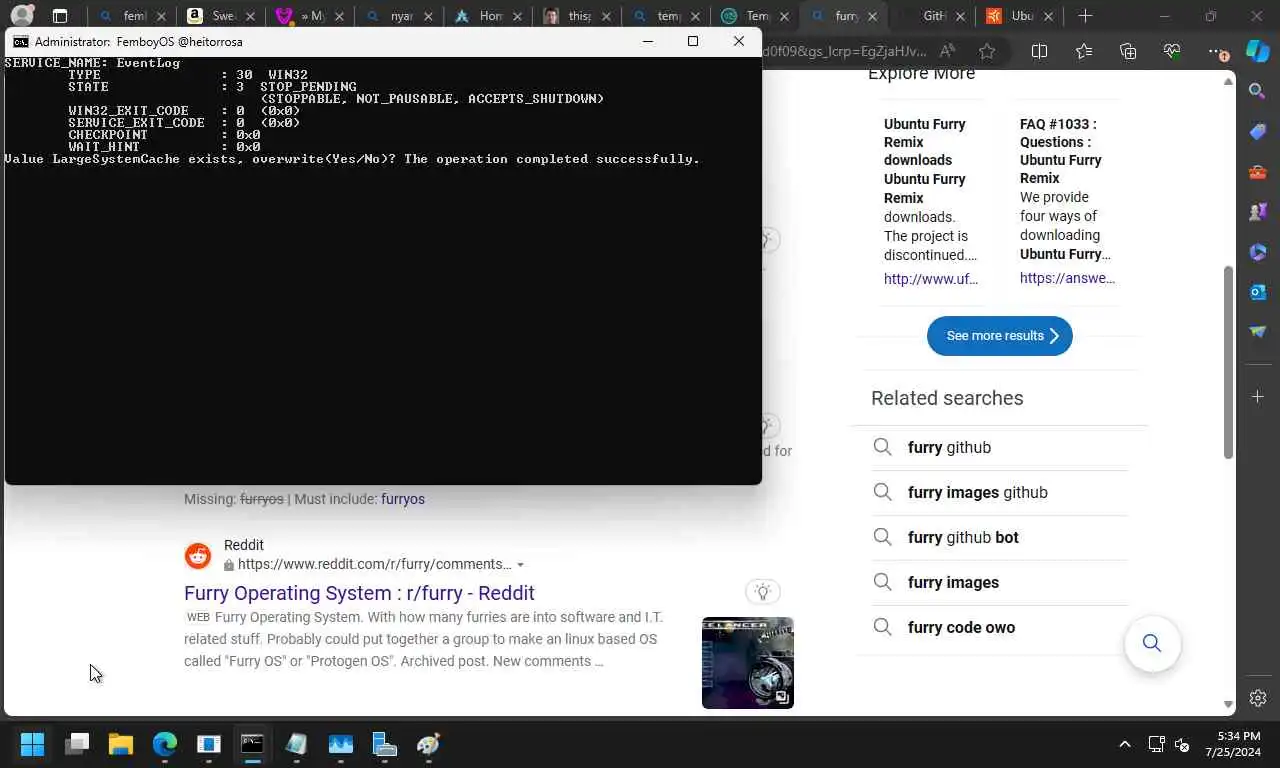Open the Copilot icon in Edge
The height and width of the screenshot is (768, 1280).
[x=1257, y=51]
